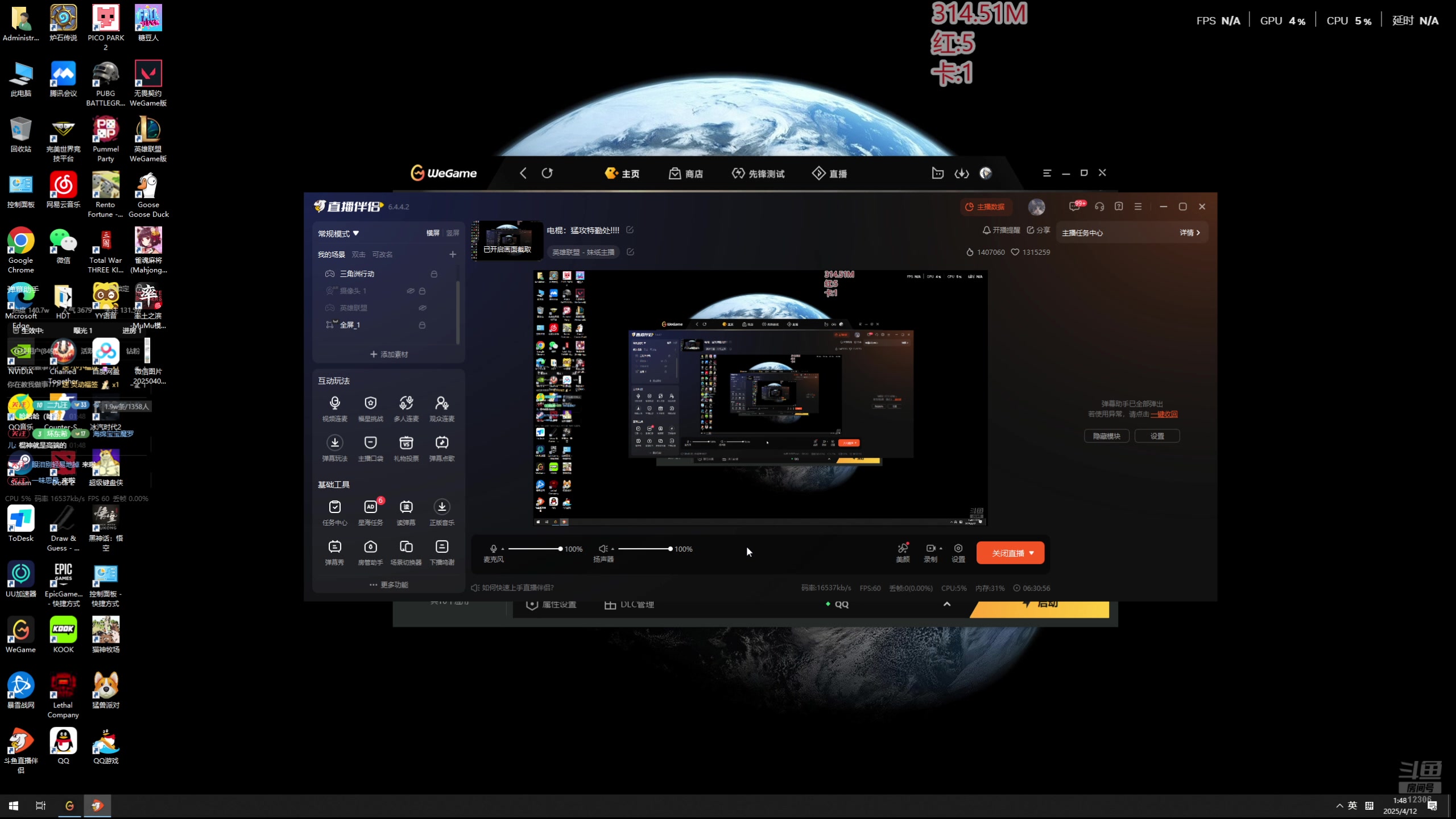Image resolution: width=1456 pixels, height=819 pixels.
Task: Adjust the 麦克风 volume slider
Action: (x=535, y=549)
